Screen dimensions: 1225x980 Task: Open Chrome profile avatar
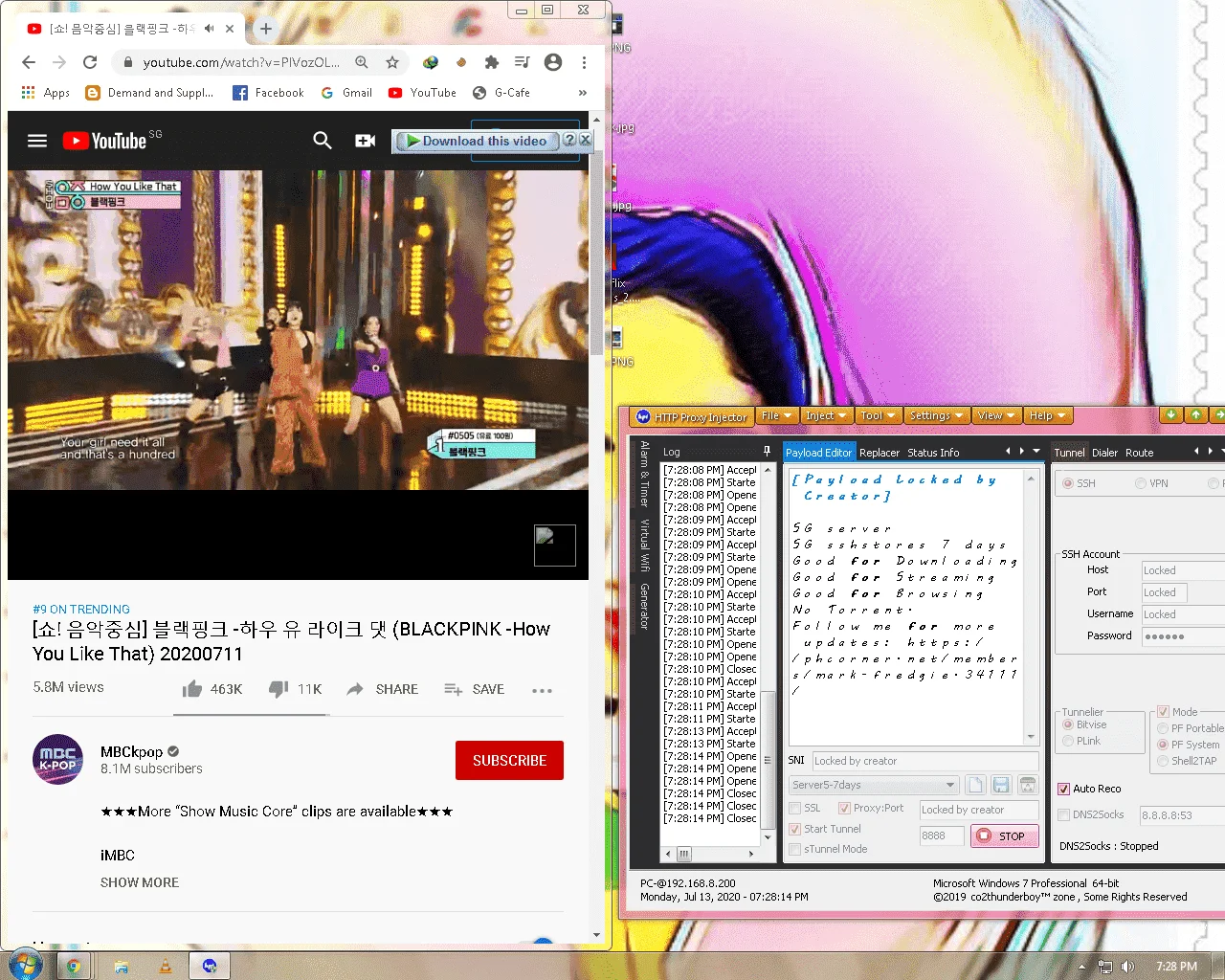tap(553, 62)
